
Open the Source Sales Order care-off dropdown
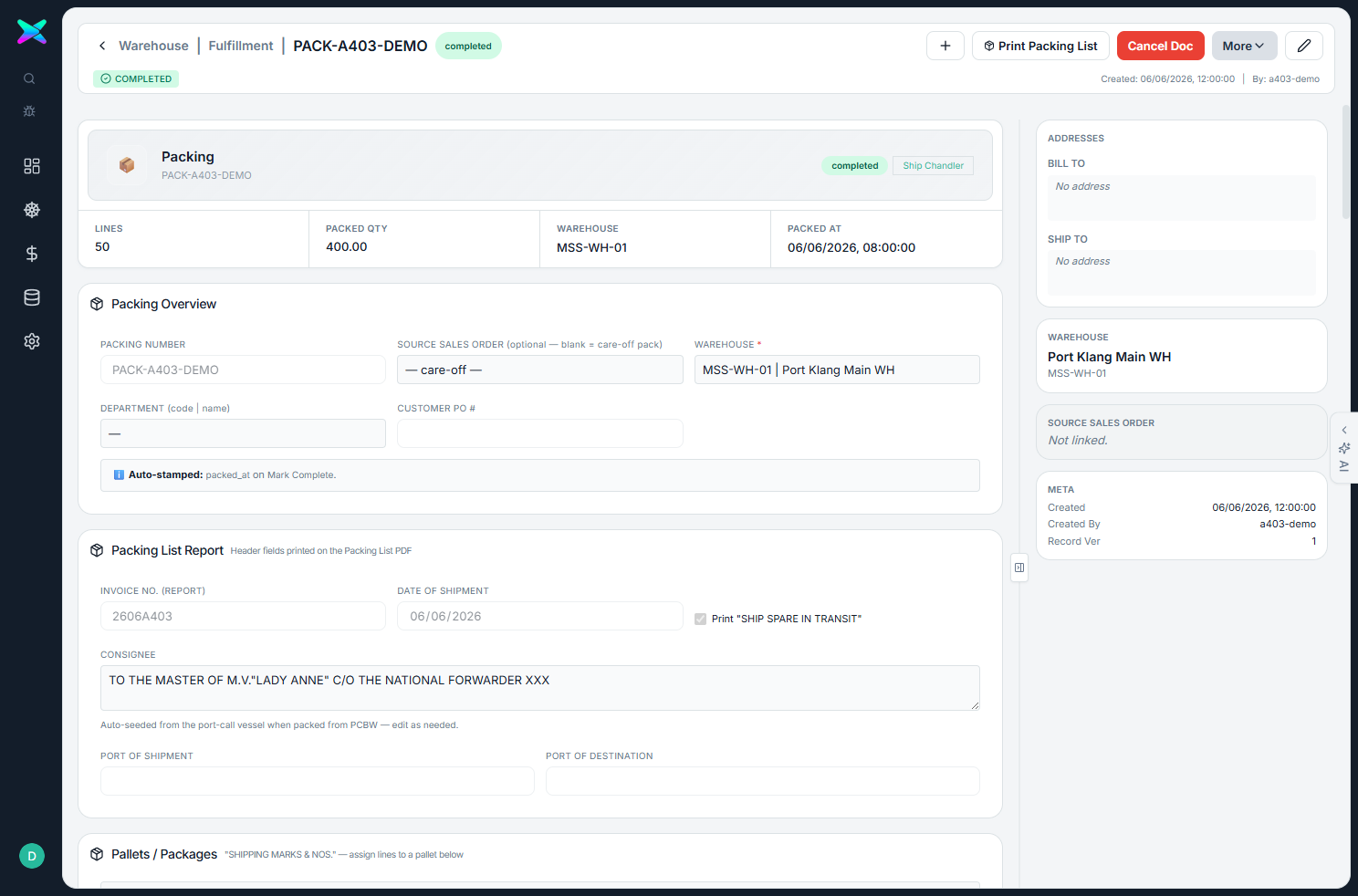click(x=539, y=370)
